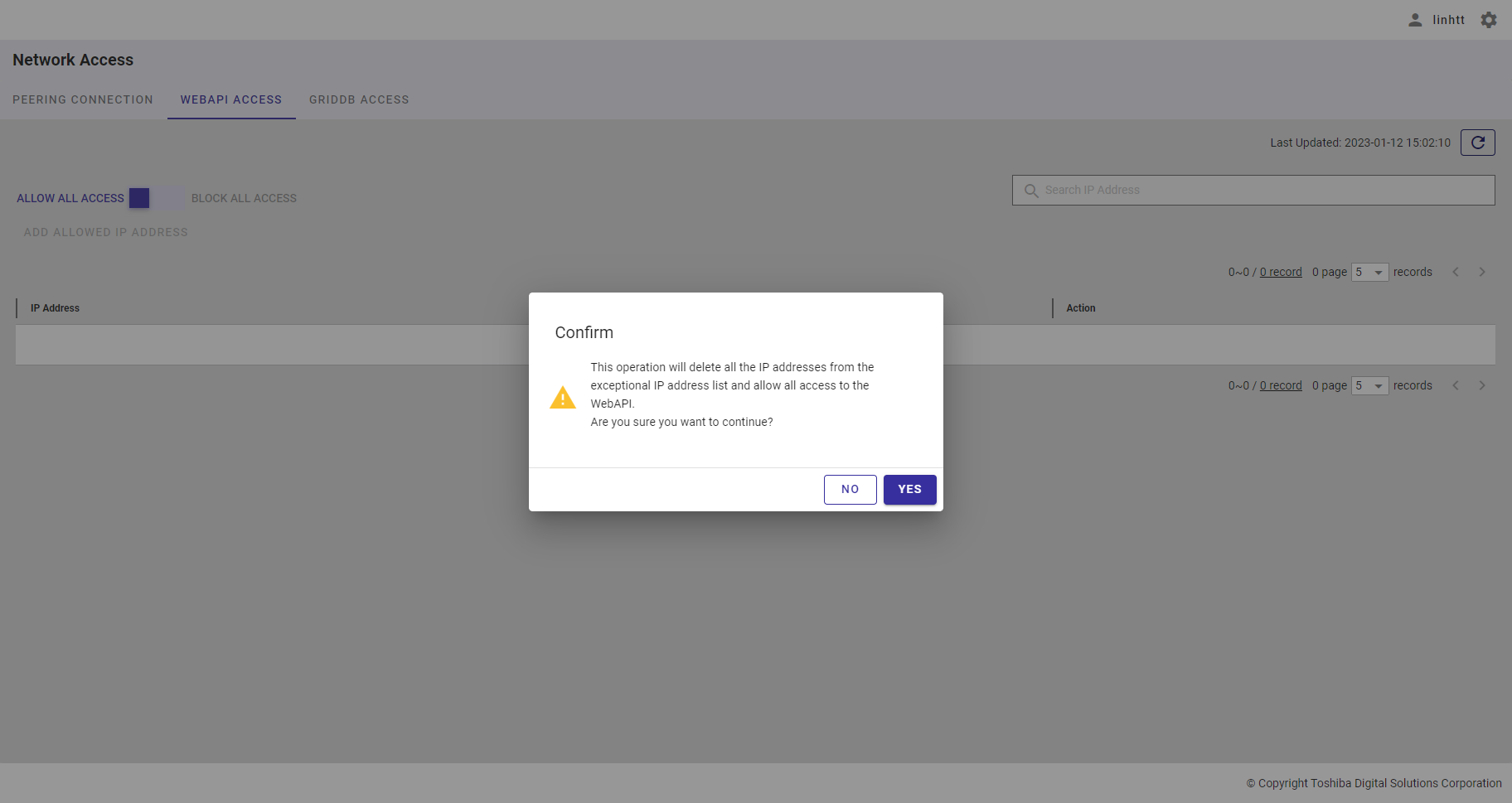
Task: Select the WebAPI Access tab
Action: click(231, 99)
